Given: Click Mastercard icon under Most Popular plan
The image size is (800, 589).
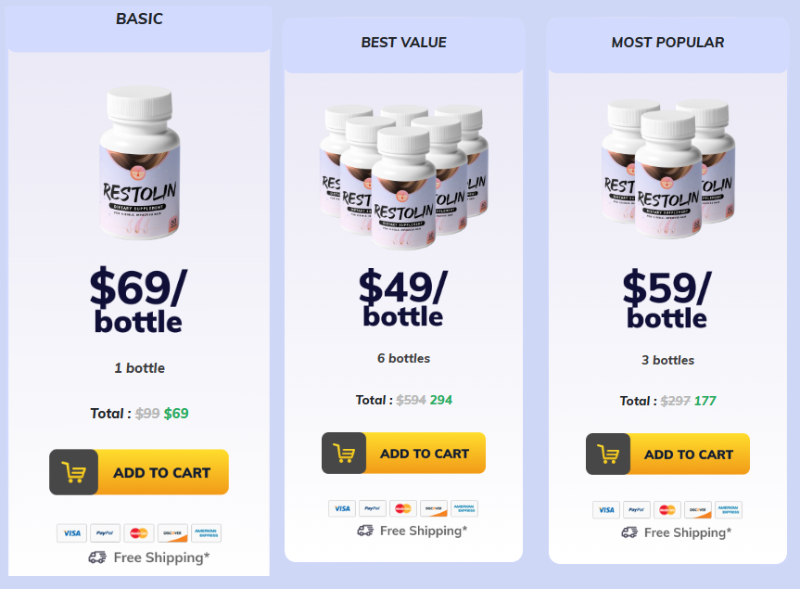Looking at the screenshot, I should 667,509.
